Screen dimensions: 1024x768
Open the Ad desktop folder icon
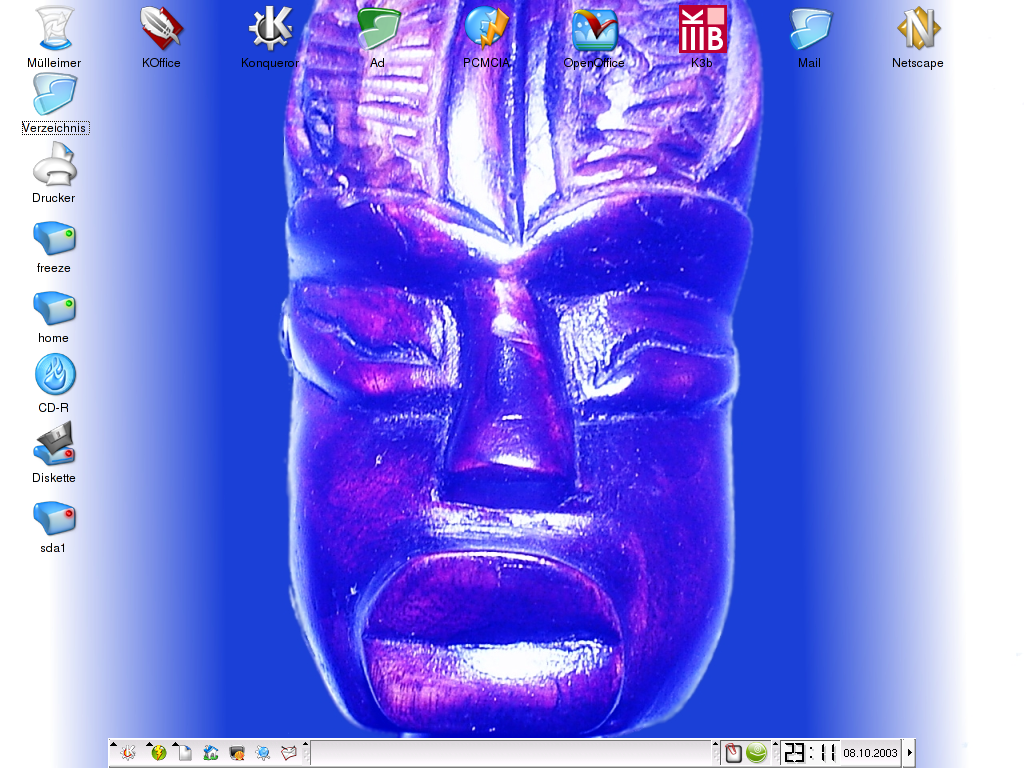tap(377, 28)
